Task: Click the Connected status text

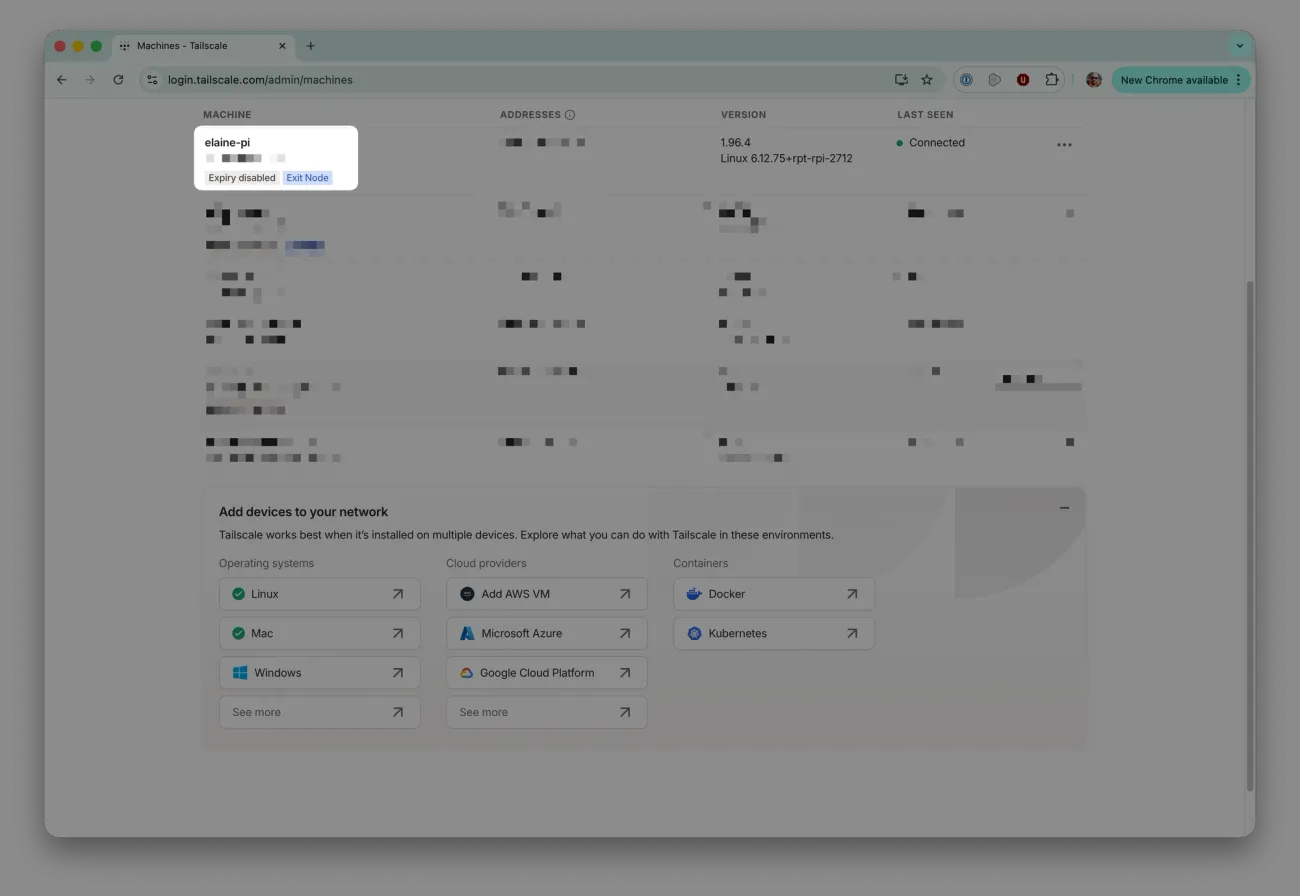Action: coord(937,143)
